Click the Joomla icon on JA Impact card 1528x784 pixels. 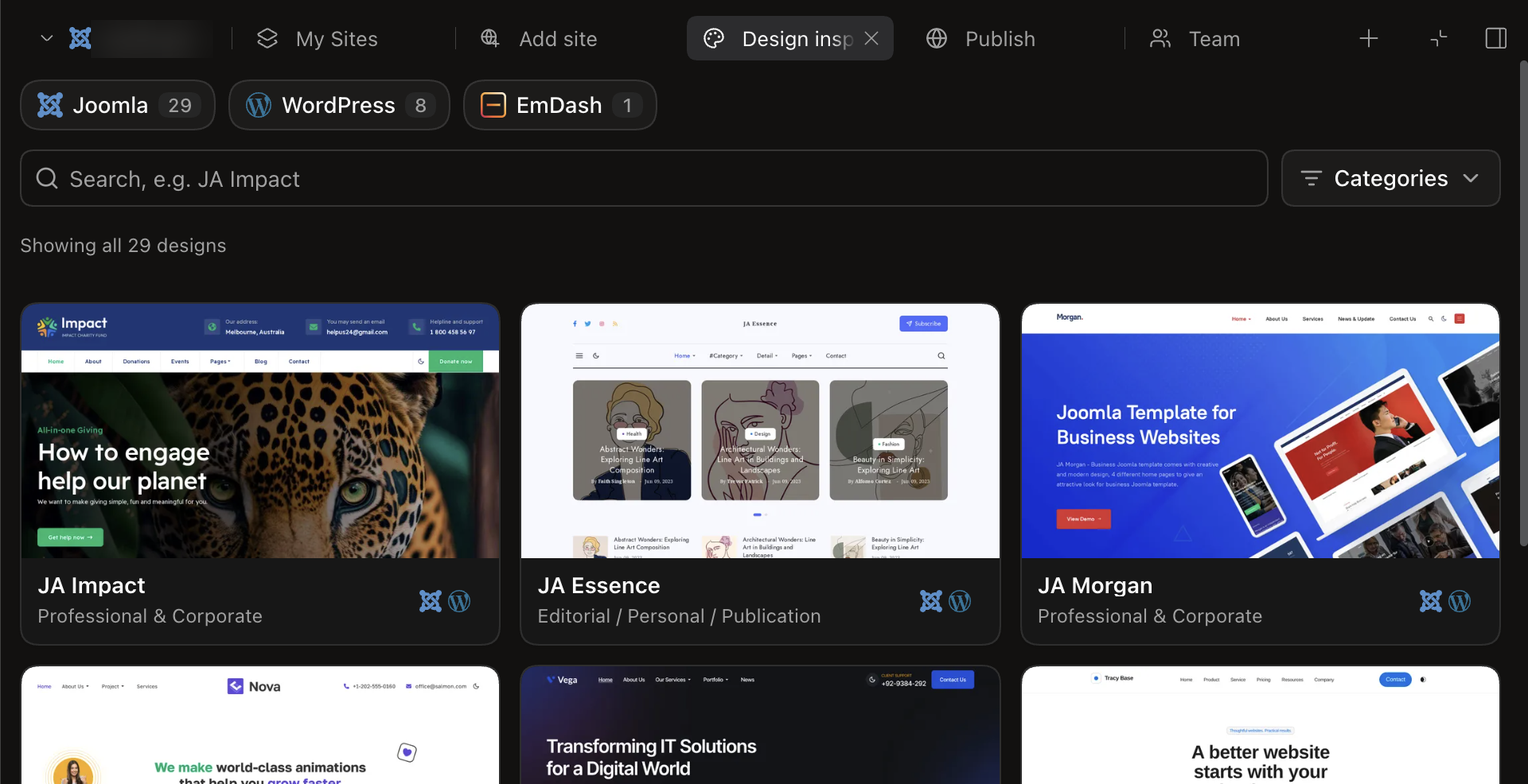click(x=430, y=600)
